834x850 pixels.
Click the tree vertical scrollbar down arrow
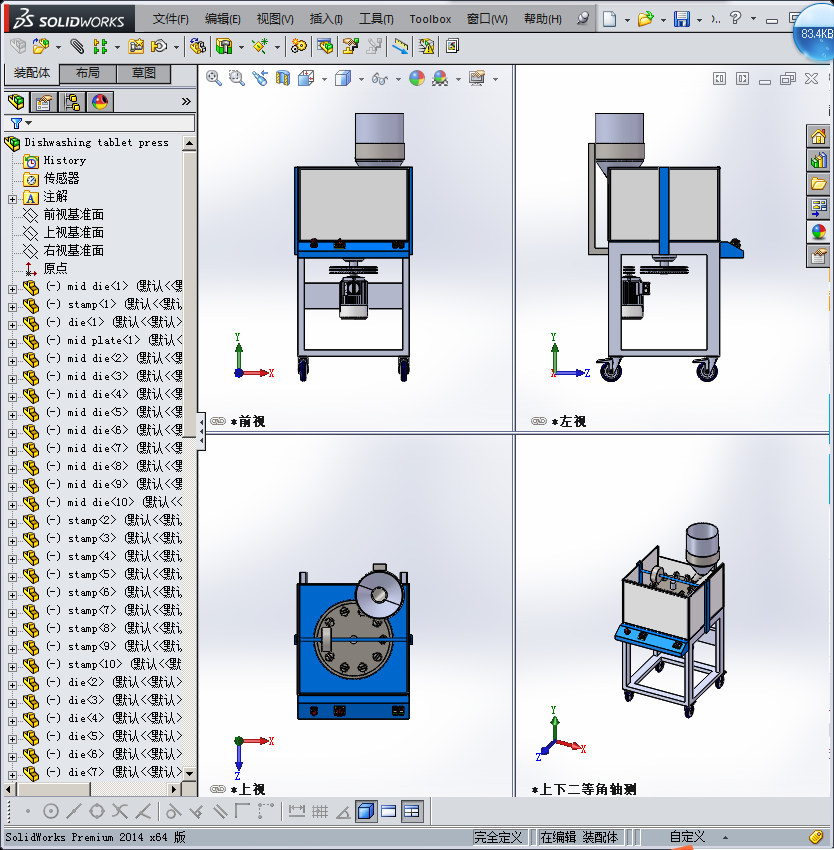[189, 773]
